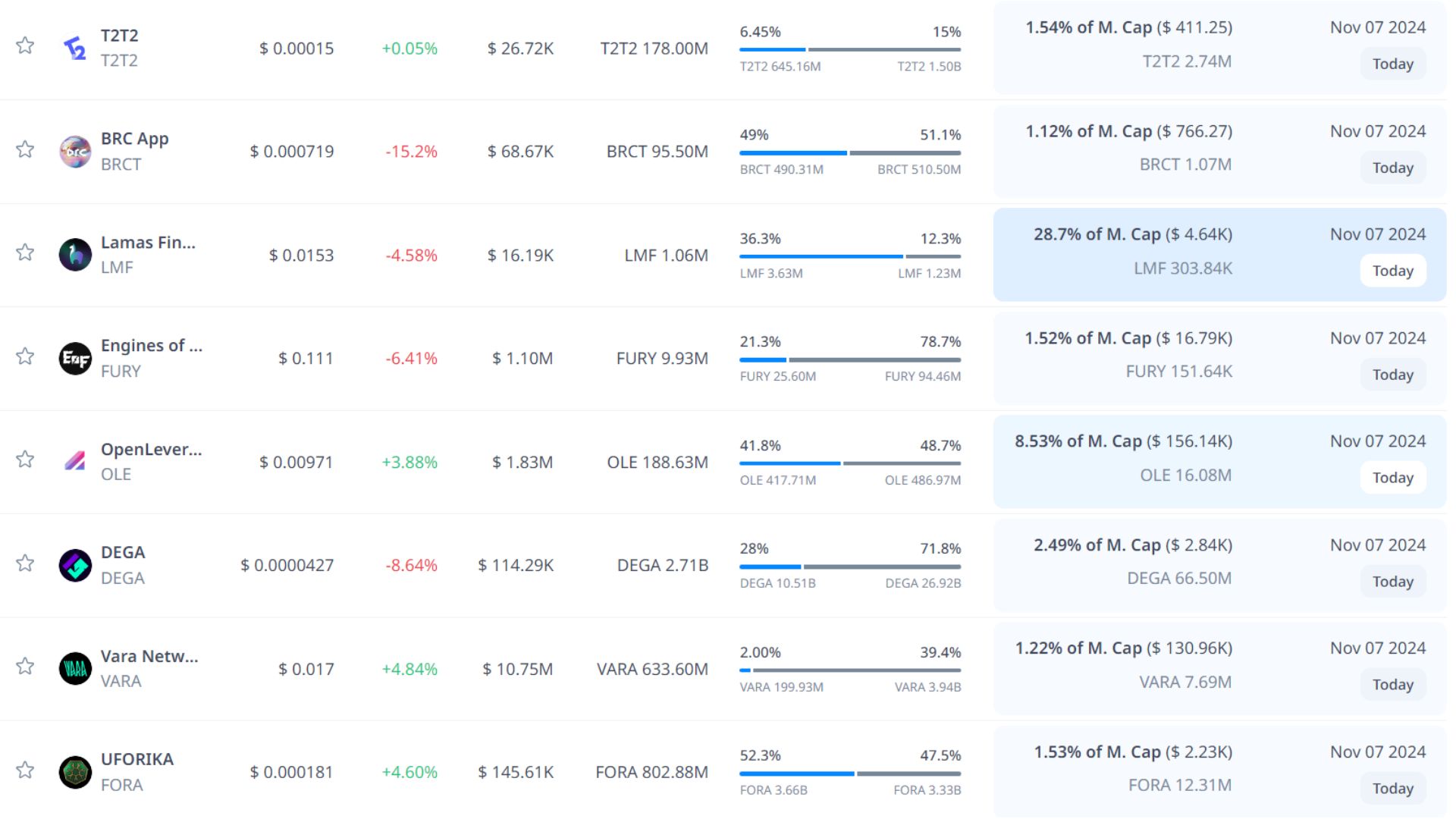Click the LMF 28.7% of M. Cap card
1456x819 pixels.
(1132, 252)
